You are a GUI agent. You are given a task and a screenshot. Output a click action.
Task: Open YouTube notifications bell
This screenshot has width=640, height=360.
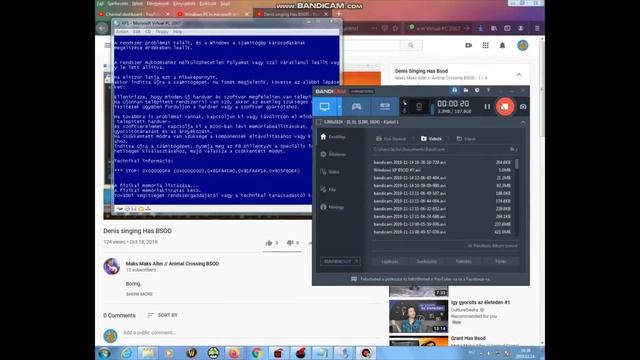pyautogui.click(x=502, y=45)
